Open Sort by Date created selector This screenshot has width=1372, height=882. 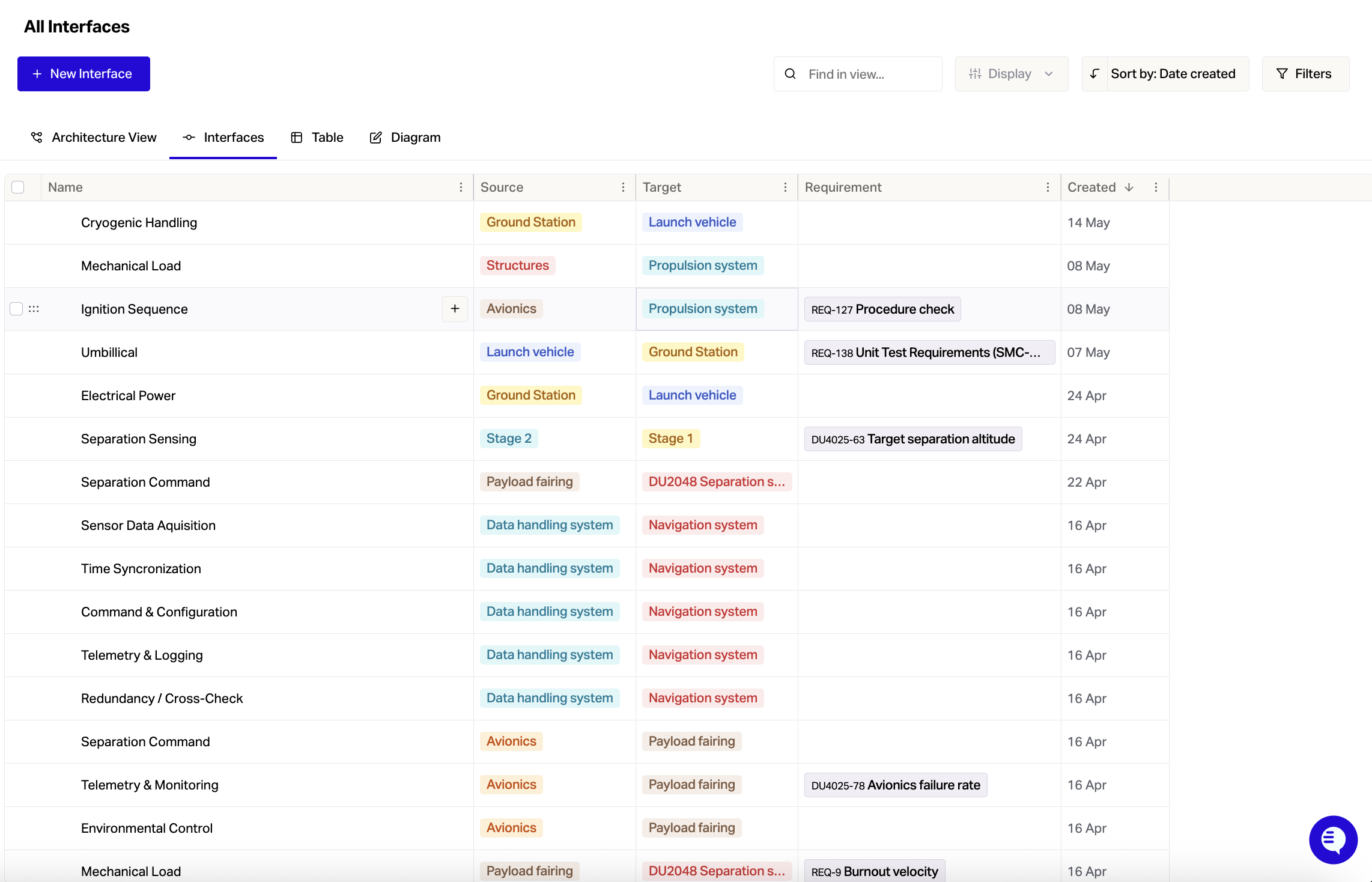tap(1173, 74)
